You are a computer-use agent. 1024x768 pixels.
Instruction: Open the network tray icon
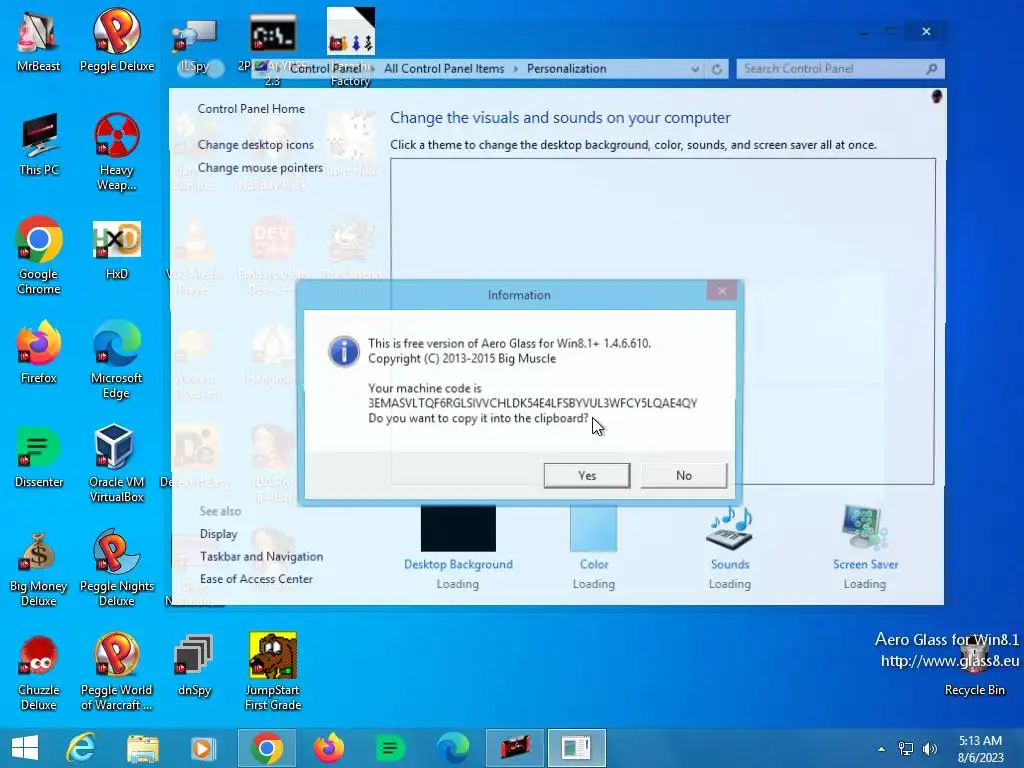pyautogui.click(x=906, y=749)
